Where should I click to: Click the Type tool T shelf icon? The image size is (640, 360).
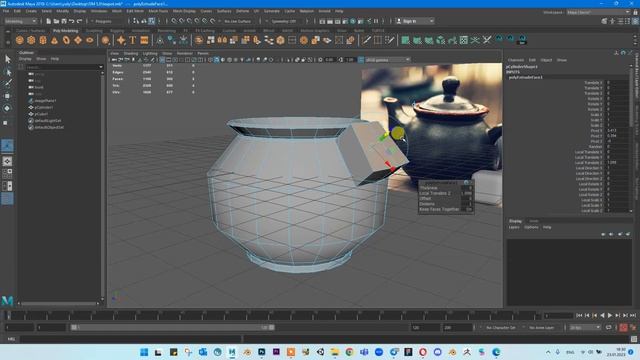(x=133, y=40)
